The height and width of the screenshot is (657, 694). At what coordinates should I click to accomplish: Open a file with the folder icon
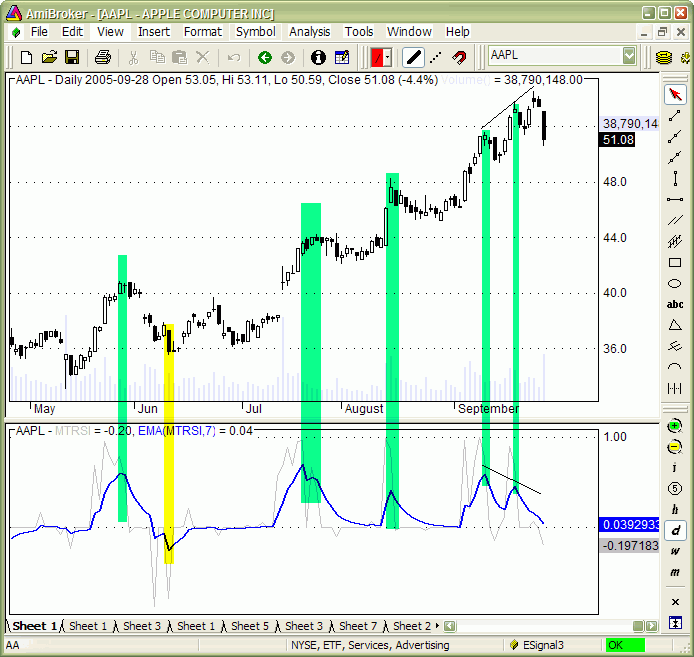point(49,58)
